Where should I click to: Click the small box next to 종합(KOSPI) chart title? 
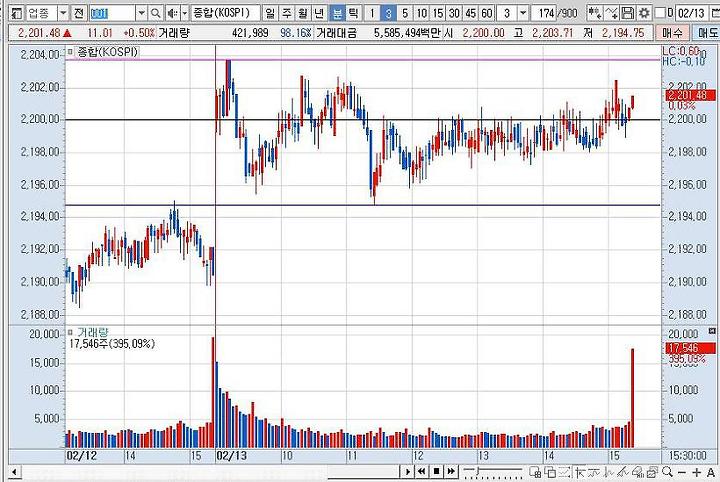click(x=70, y=51)
